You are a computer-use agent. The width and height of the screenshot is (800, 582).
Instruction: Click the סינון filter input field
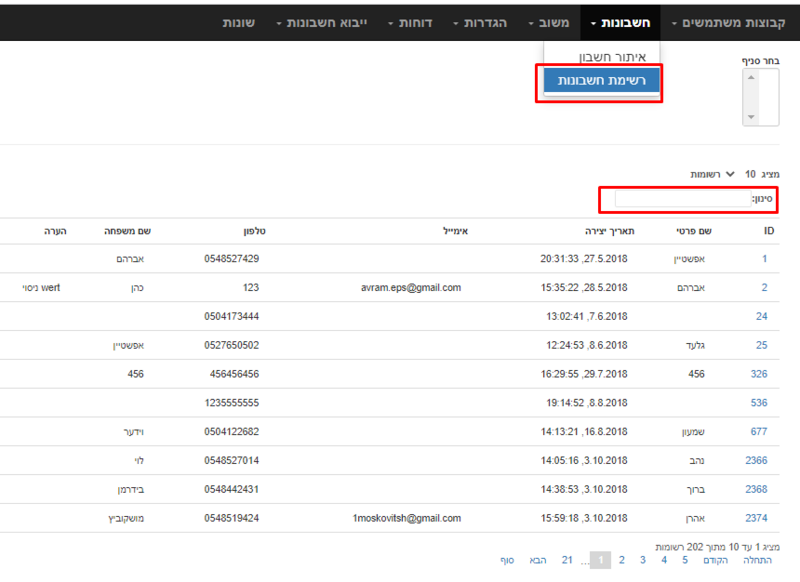(x=683, y=198)
